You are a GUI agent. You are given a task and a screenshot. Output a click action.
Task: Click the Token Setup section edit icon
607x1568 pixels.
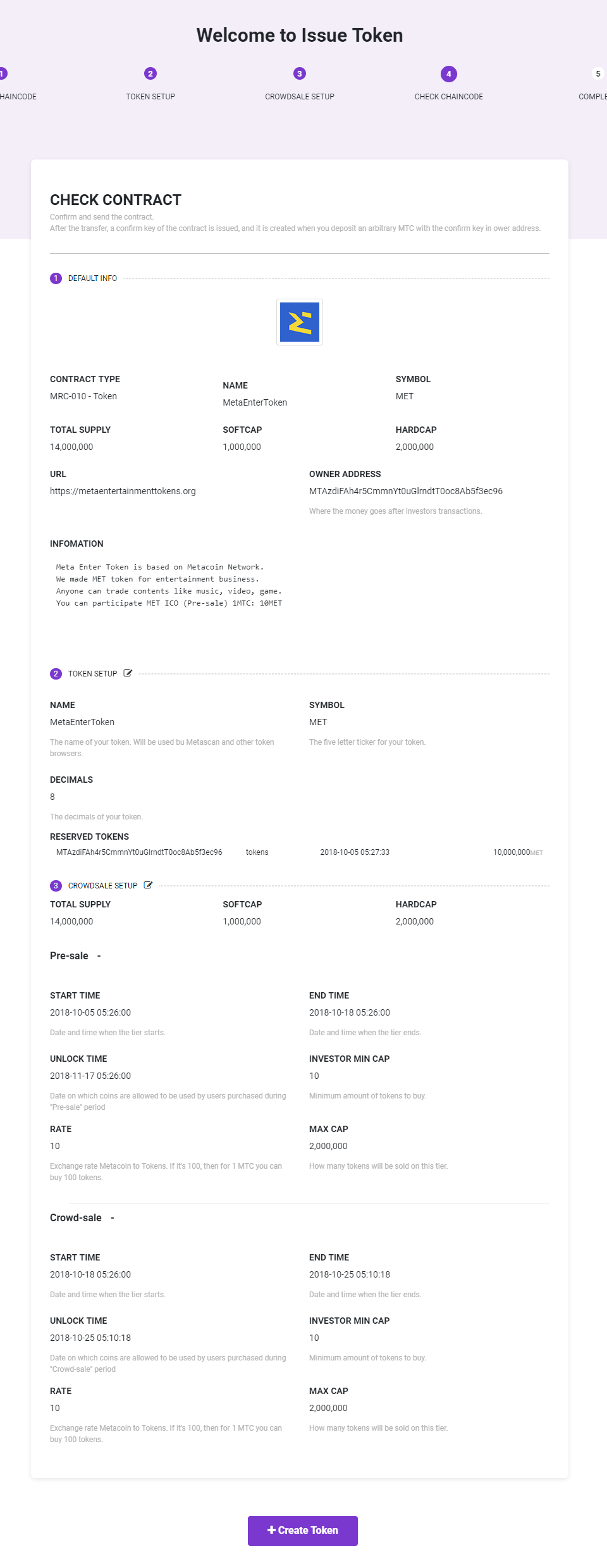128,673
